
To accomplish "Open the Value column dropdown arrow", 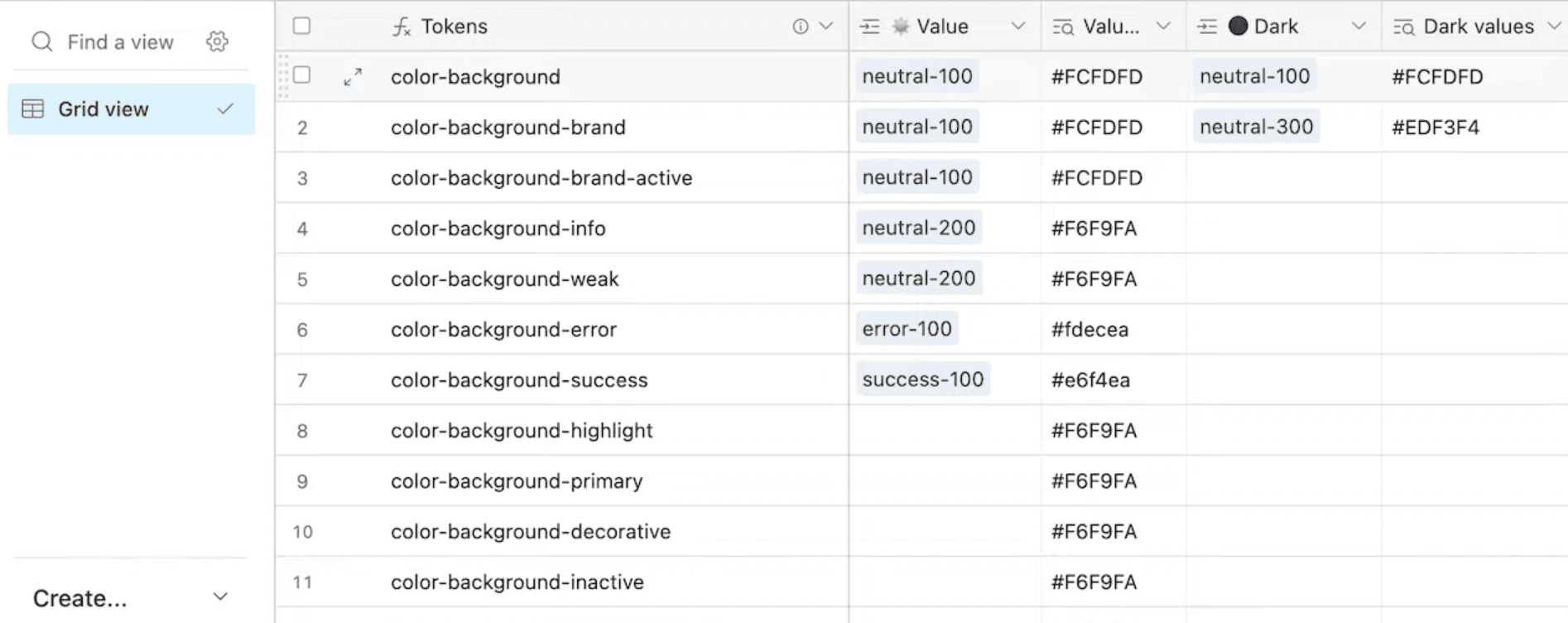I will 1018,27.
